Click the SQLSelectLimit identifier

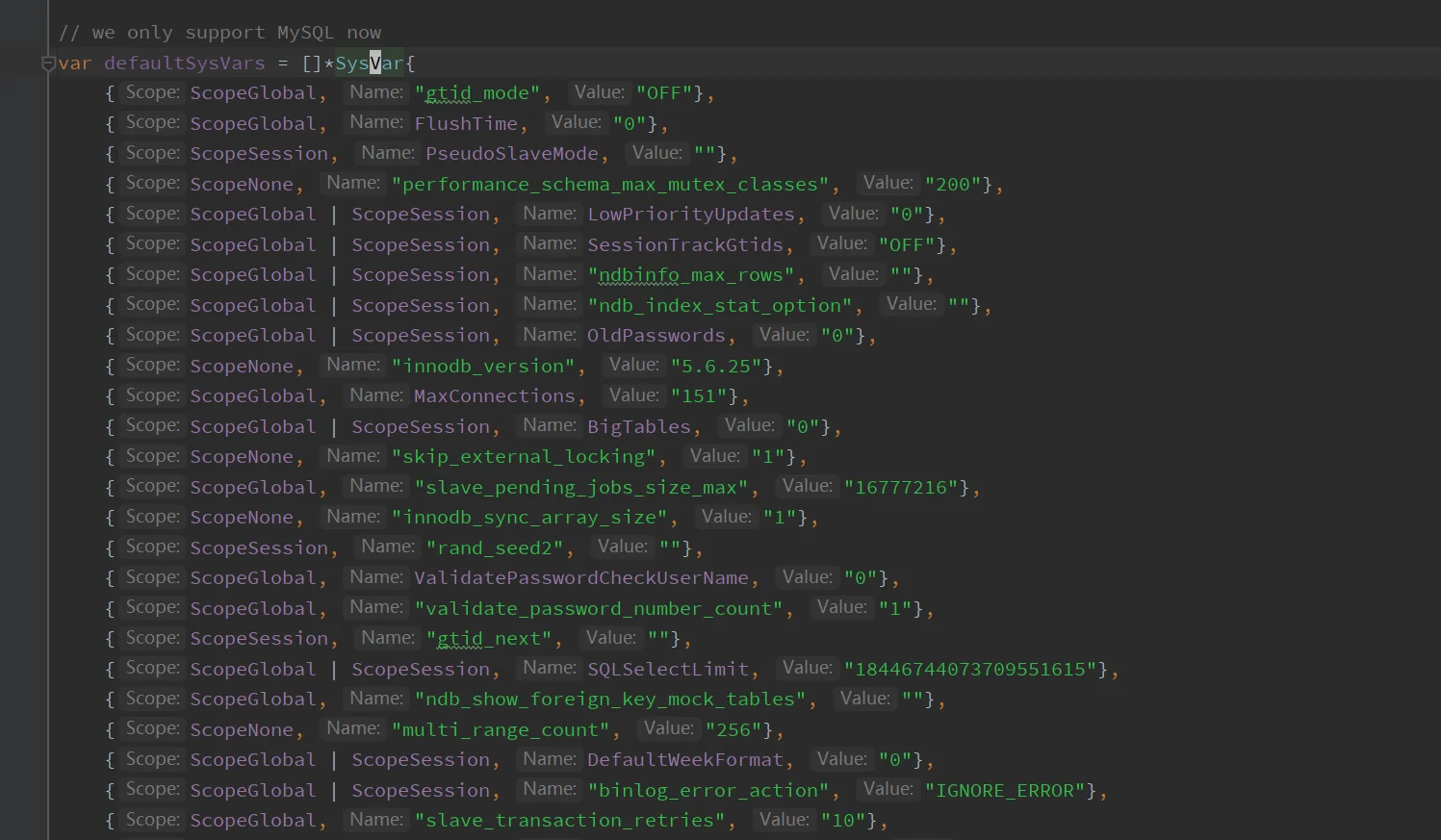[x=668, y=670]
